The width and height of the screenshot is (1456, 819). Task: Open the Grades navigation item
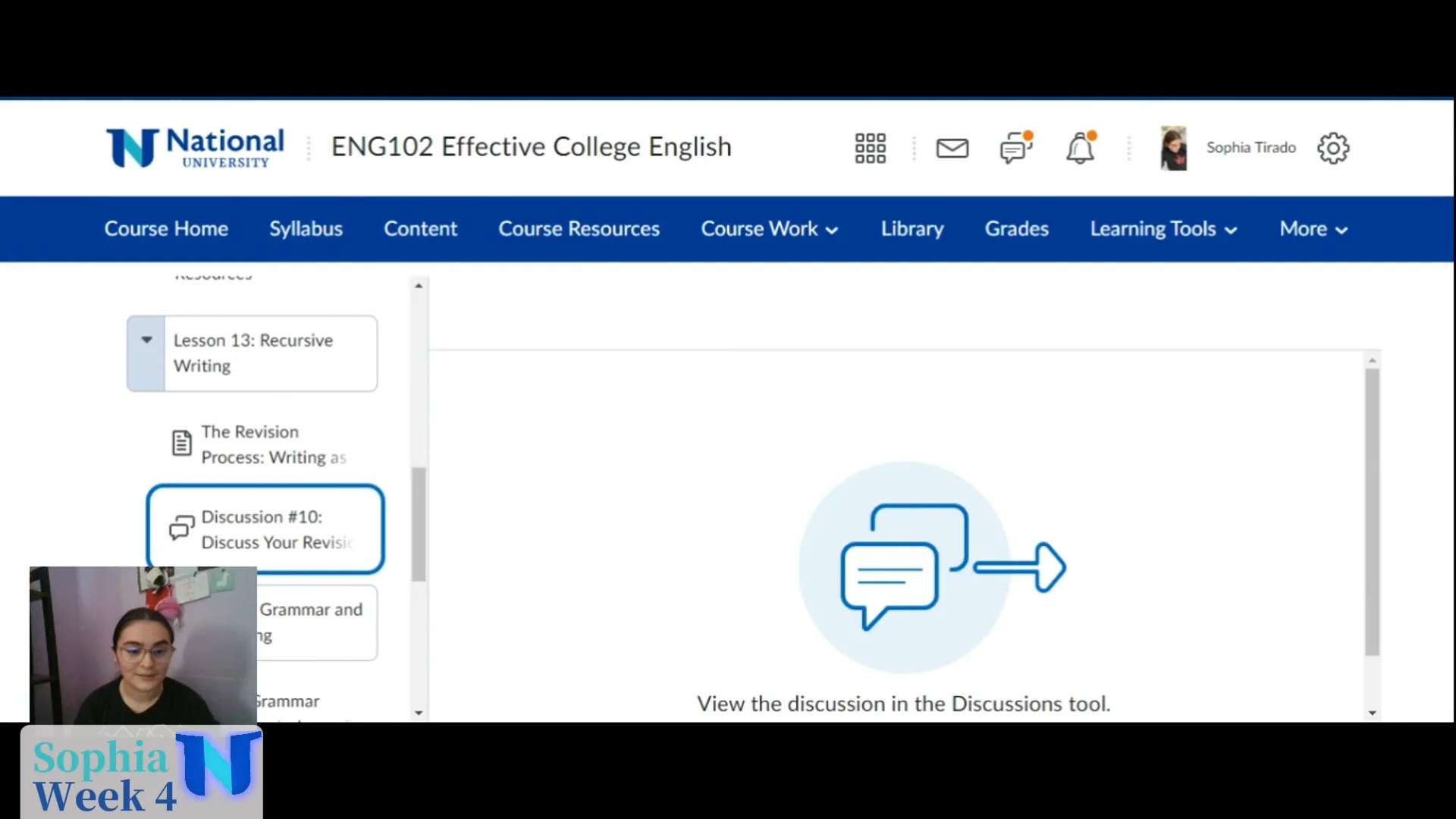(1016, 229)
